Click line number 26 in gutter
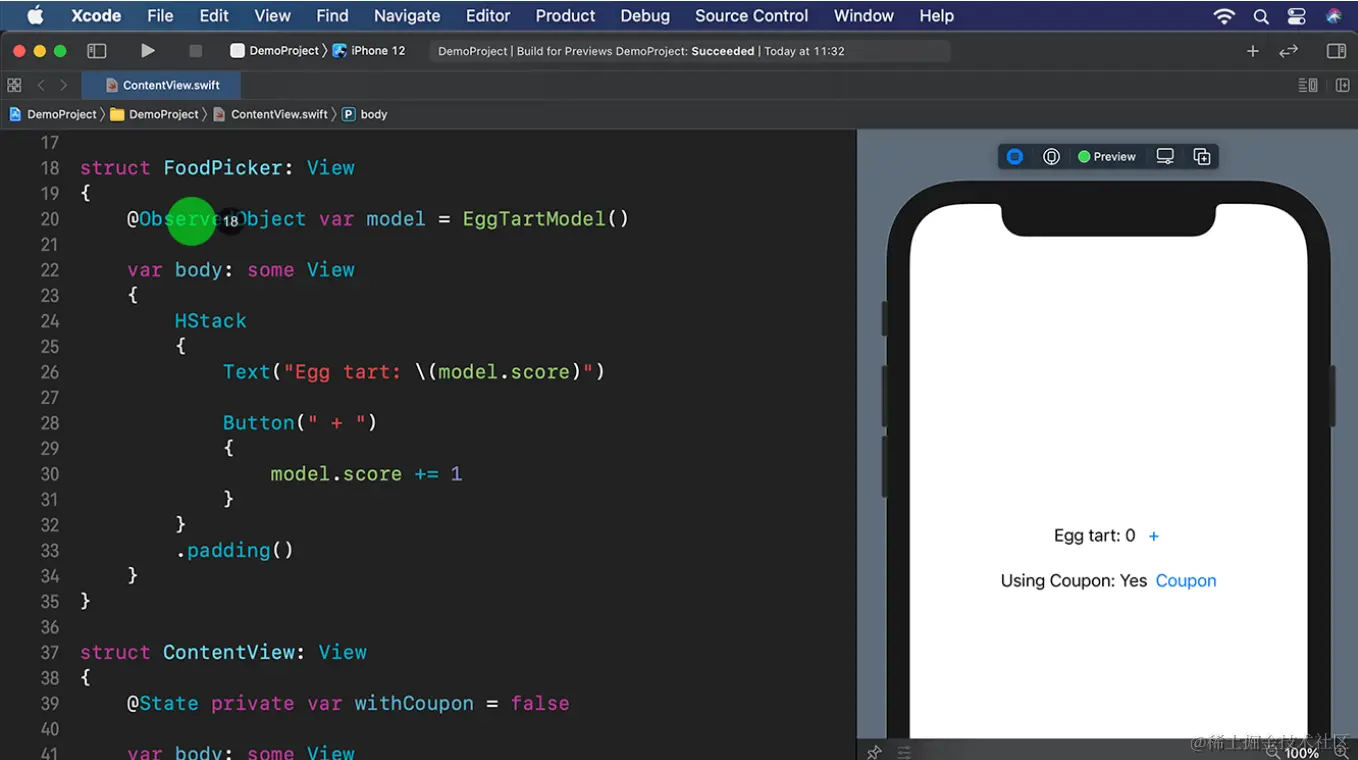 point(49,372)
